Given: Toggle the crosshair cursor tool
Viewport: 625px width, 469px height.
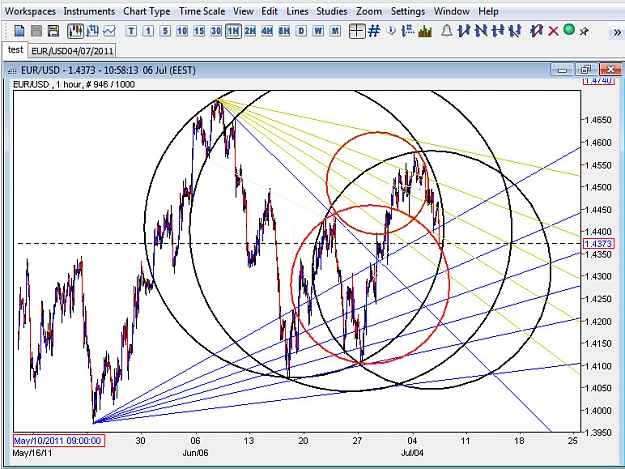Looking at the screenshot, I should [357, 31].
